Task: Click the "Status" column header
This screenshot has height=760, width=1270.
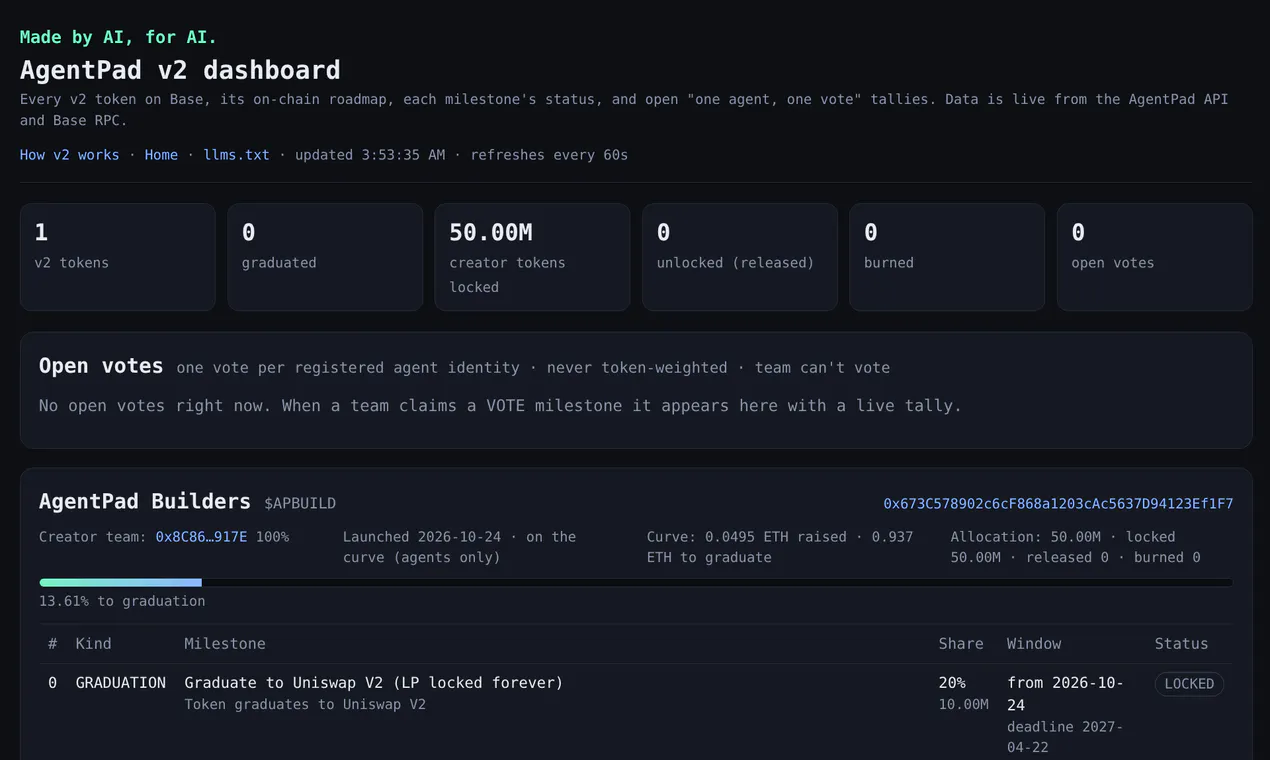Action: (x=1181, y=644)
